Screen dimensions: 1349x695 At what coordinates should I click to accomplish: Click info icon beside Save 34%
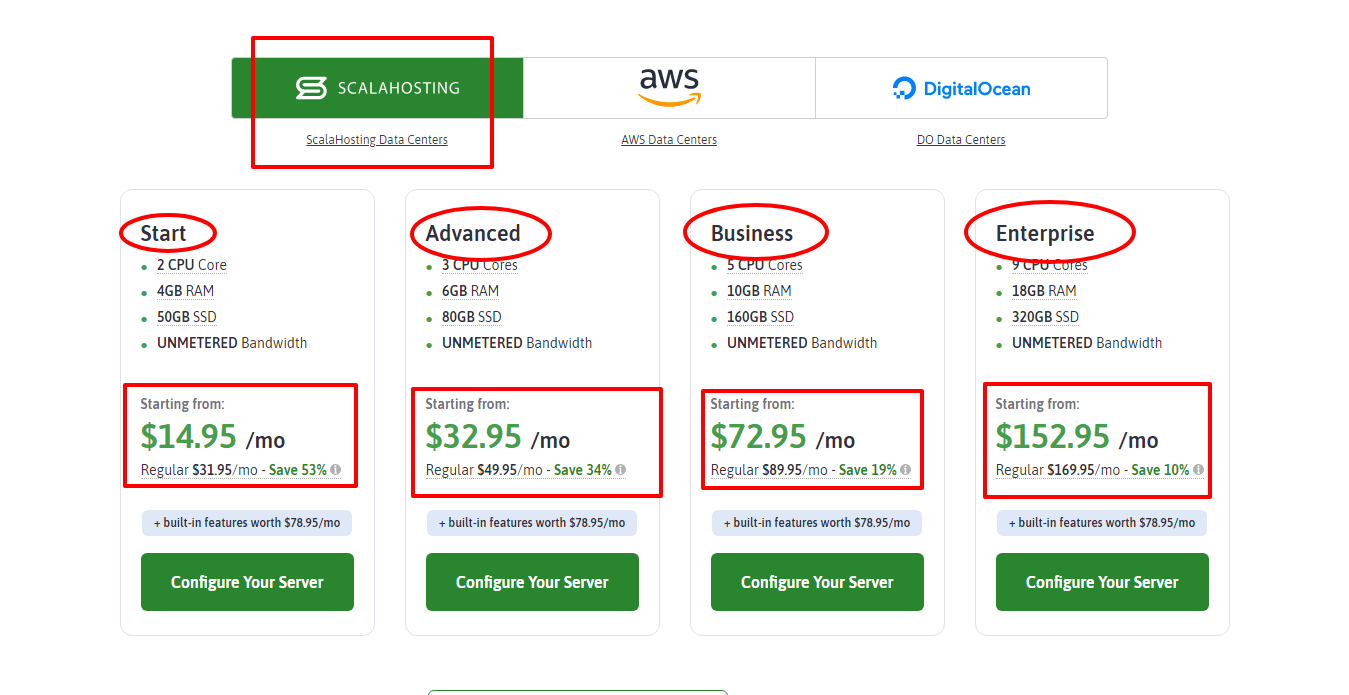621,470
